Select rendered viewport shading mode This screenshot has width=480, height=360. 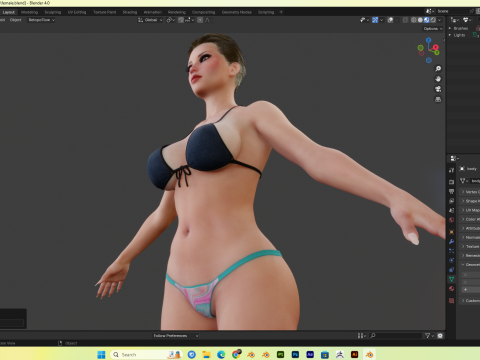[x=433, y=20]
